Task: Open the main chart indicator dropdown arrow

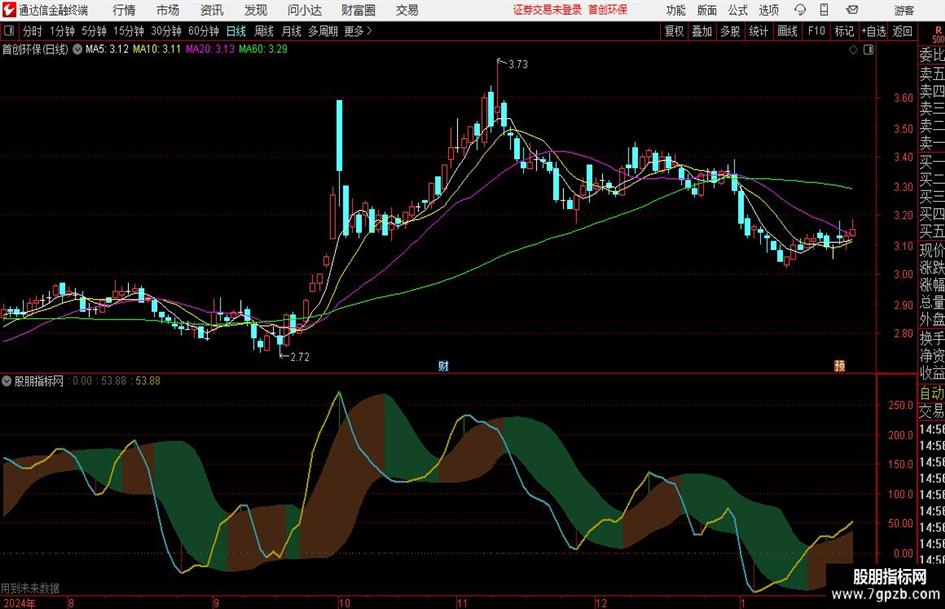Action: pos(77,49)
